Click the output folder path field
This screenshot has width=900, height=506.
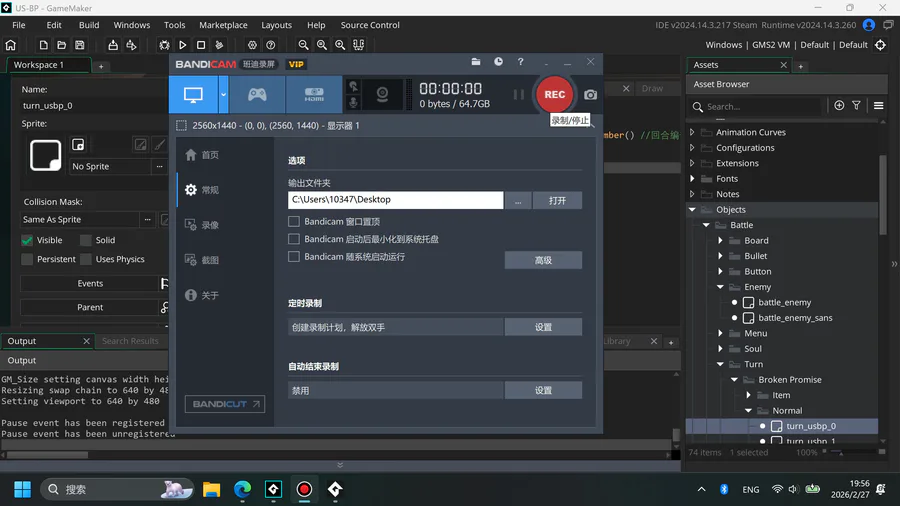[x=395, y=200]
